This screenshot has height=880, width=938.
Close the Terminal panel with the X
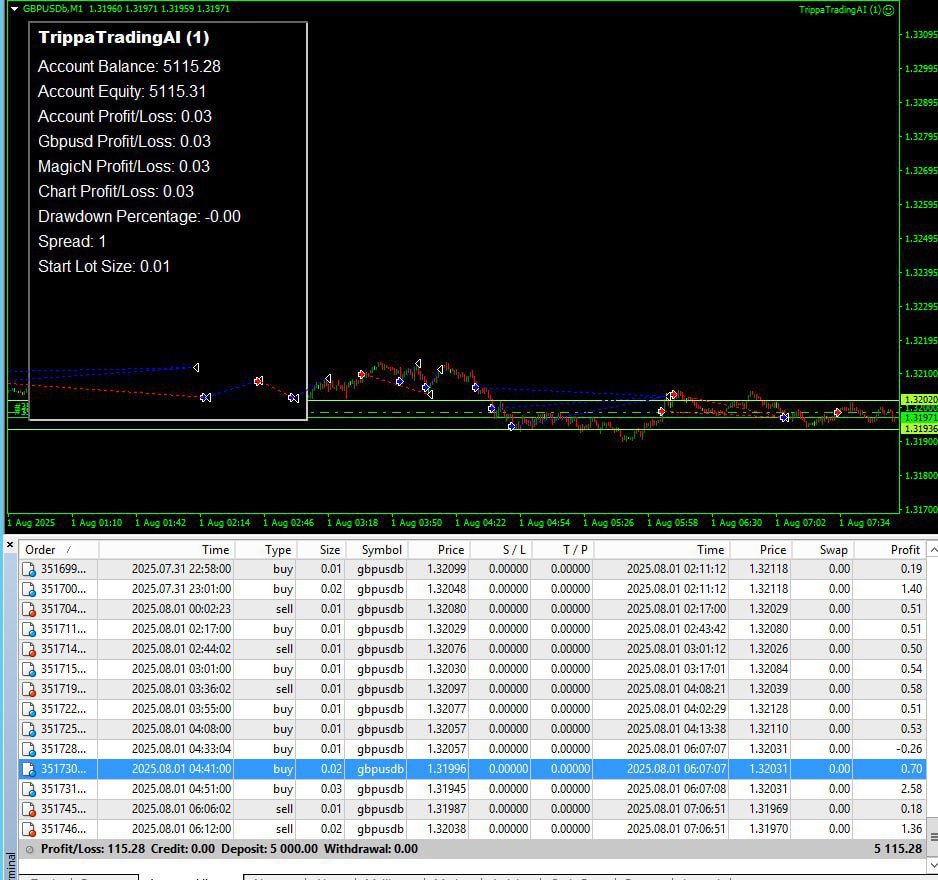point(10,545)
